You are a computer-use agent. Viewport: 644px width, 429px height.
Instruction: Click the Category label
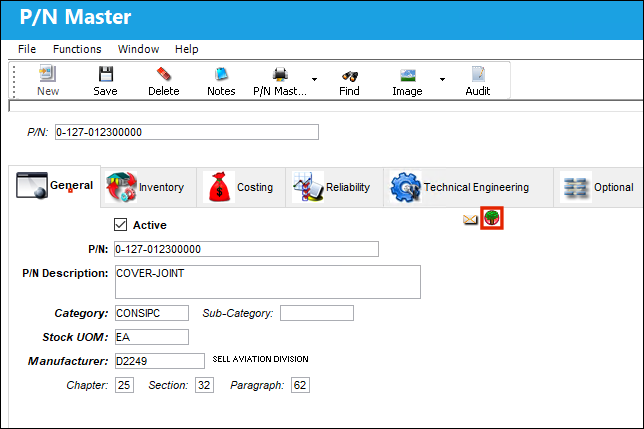pyautogui.click(x=81, y=314)
